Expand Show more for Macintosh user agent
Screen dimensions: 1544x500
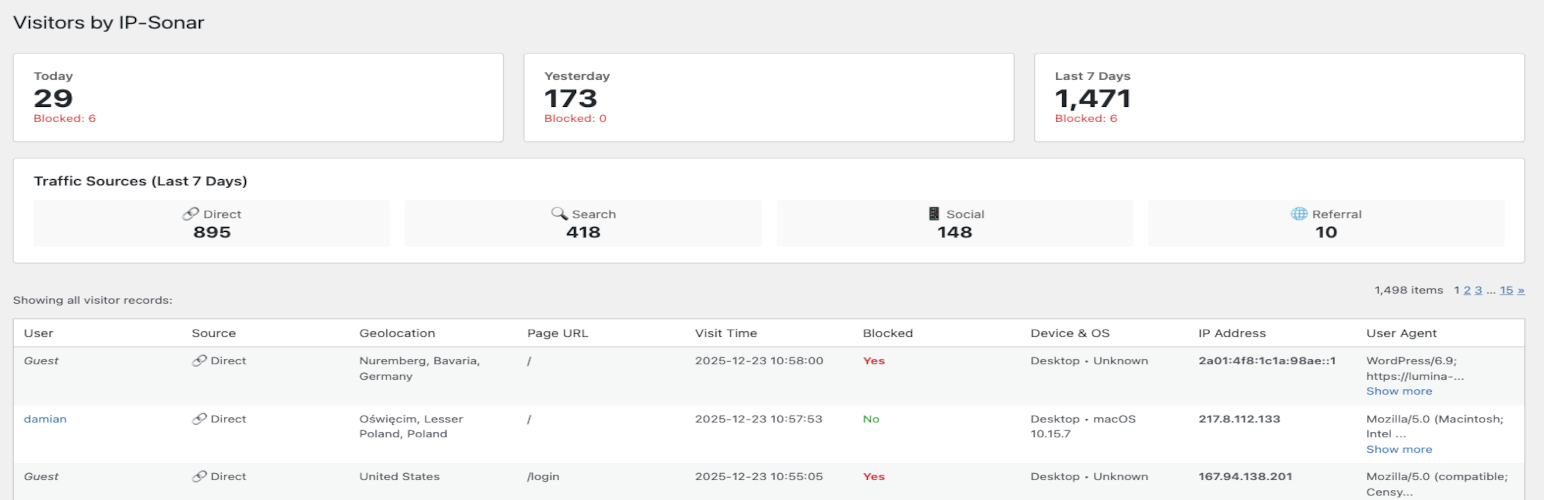pyautogui.click(x=1399, y=449)
